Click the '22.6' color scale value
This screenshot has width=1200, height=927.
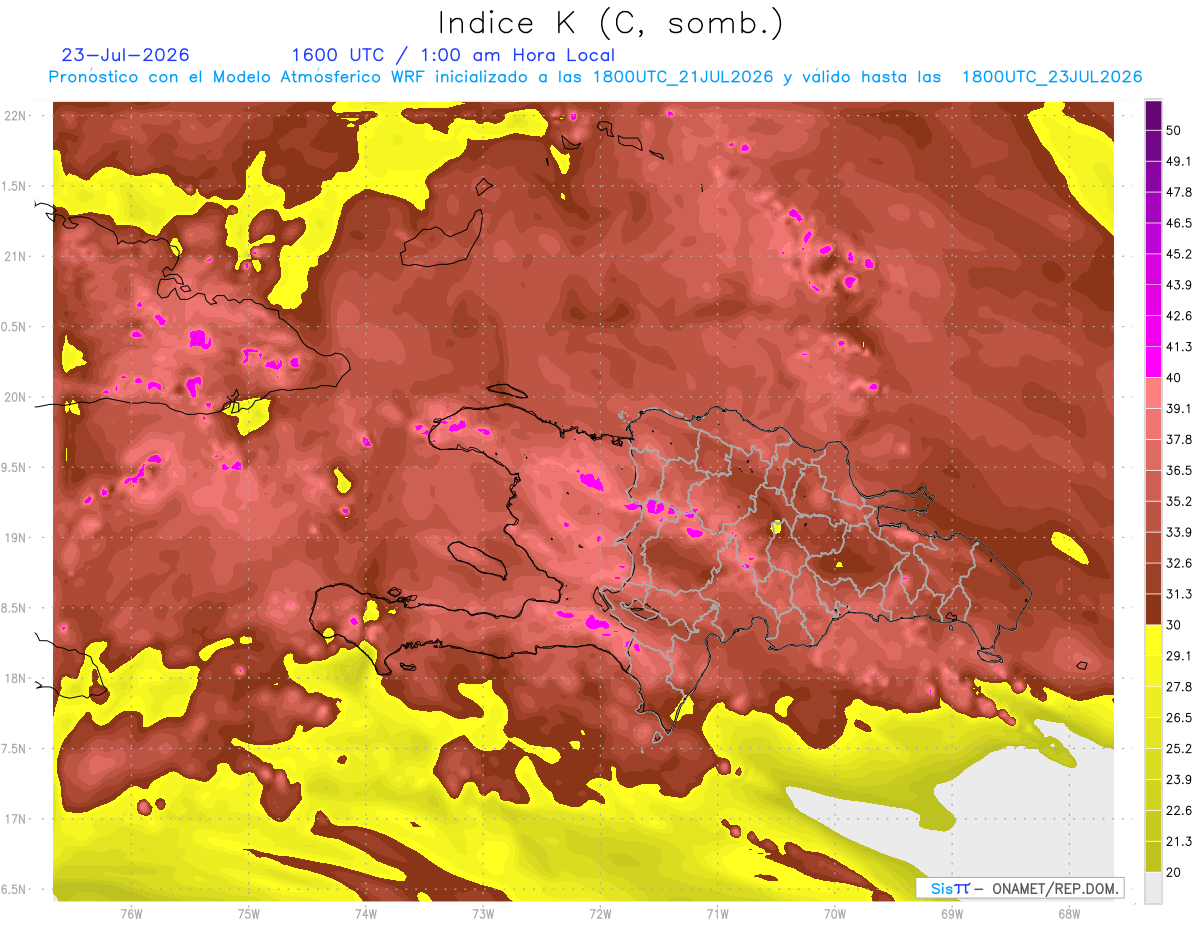(1179, 811)
